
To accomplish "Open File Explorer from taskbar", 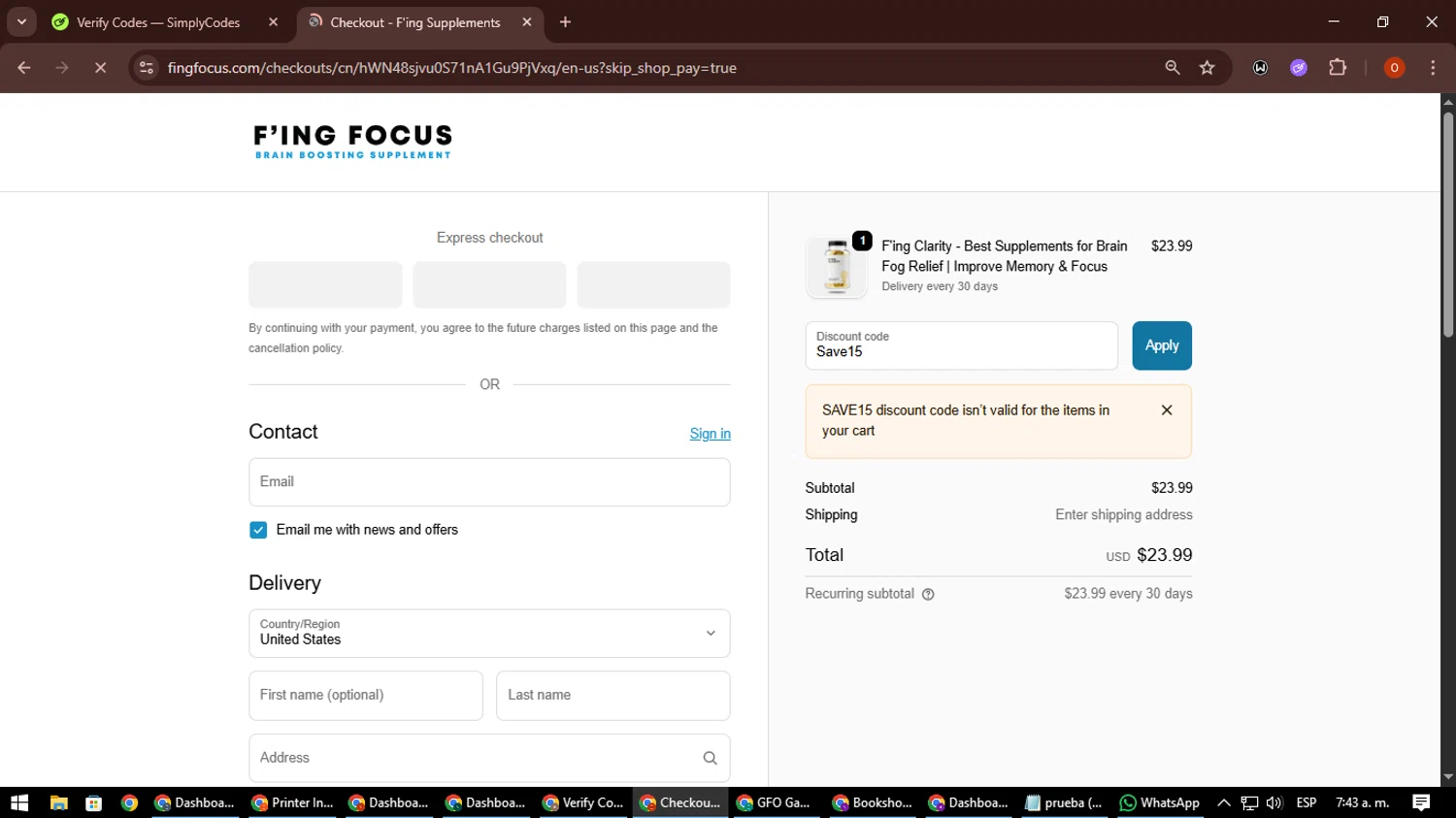I will click(59, 802).
